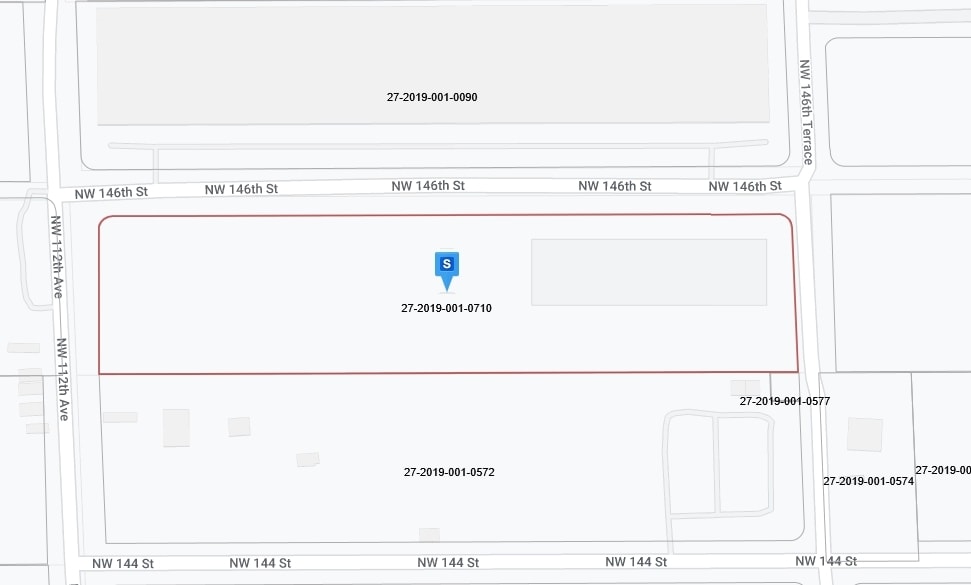Click the lower NW 112th Ave label
This screenshot has width=971, height=585.
point(62,378)
